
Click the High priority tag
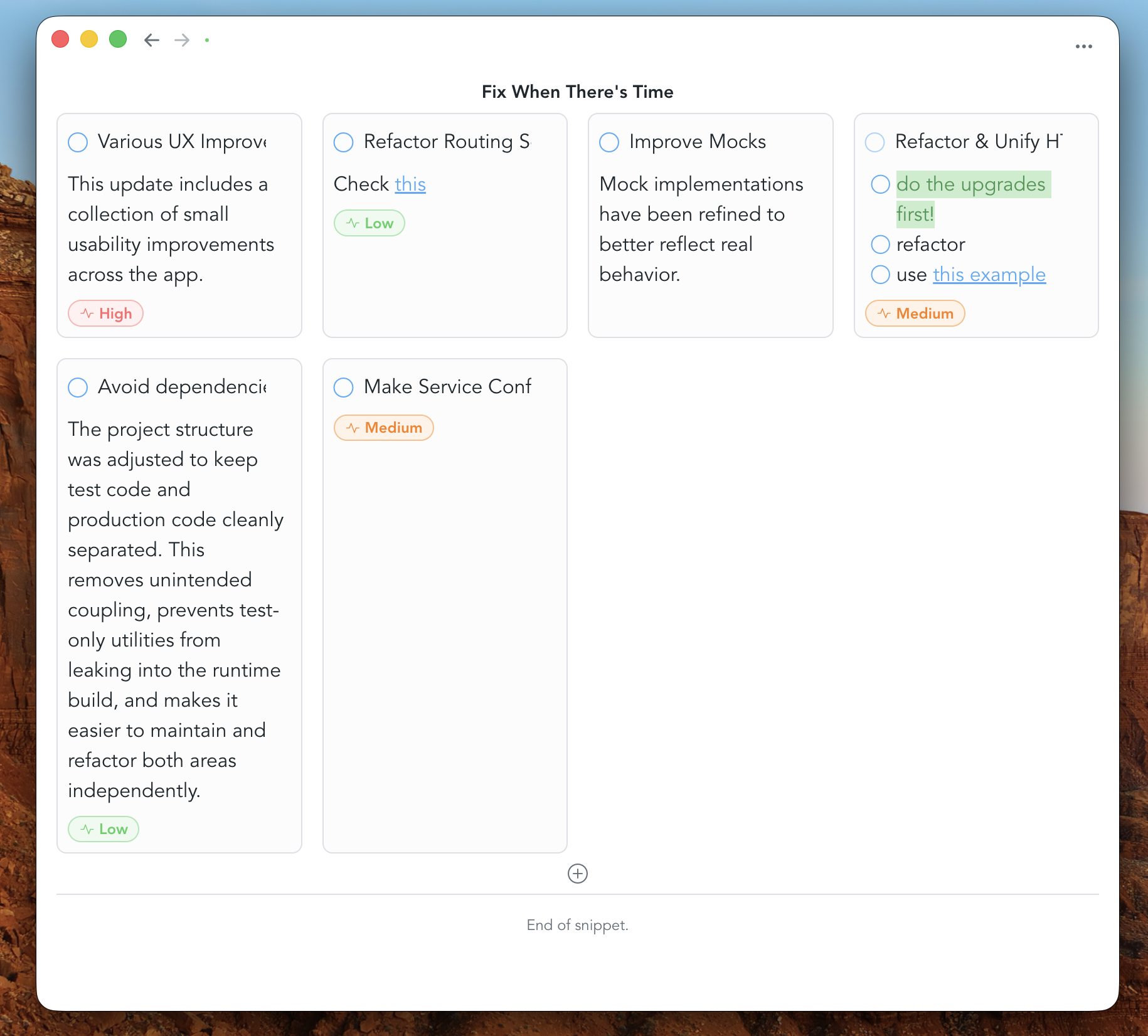click(106, 314)
